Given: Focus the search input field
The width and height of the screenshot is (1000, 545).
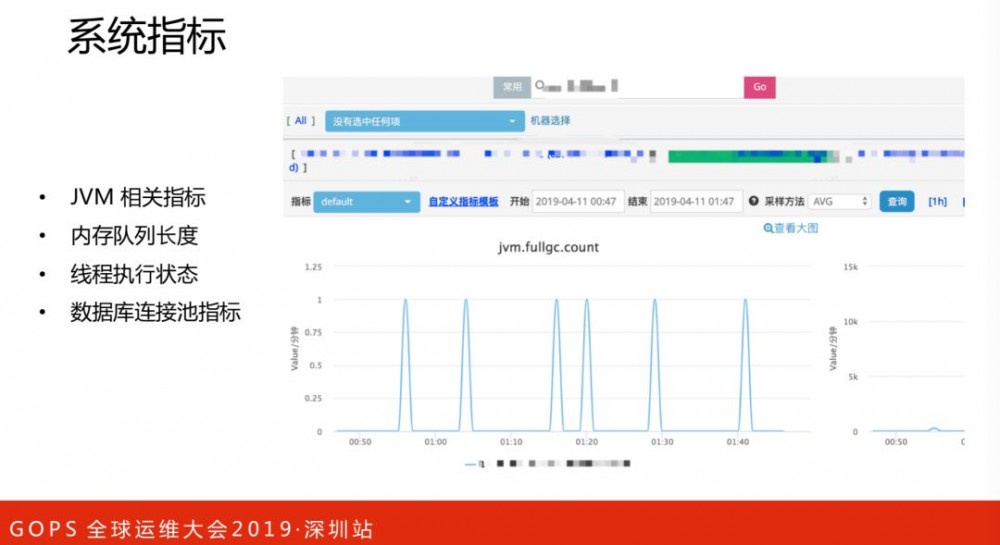Looking at the screenshot, I should tap(638, 87).
